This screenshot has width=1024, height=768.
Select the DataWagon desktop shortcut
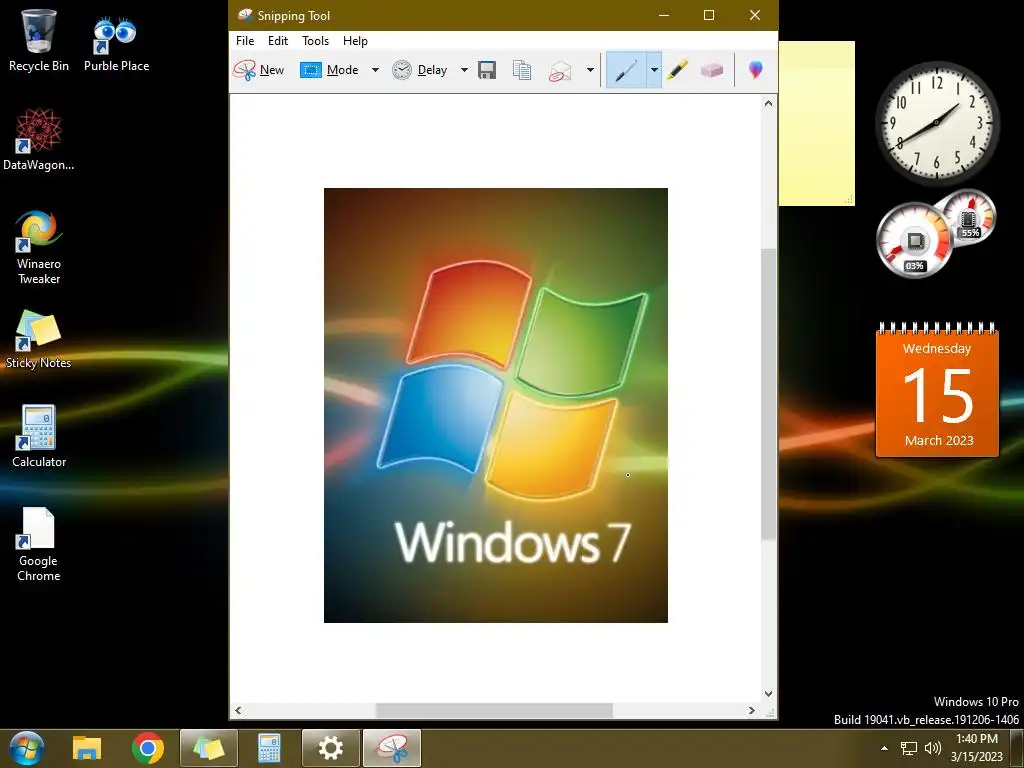pyautogui.click(x=39, y=140)
